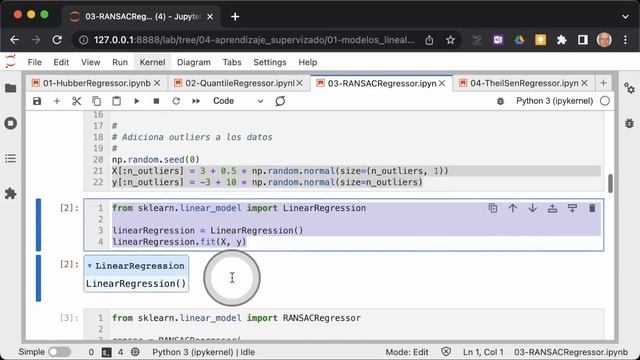Open a new launcher tab with the plus button
This screenshot has width=640, height=360.
pos(604,83)
